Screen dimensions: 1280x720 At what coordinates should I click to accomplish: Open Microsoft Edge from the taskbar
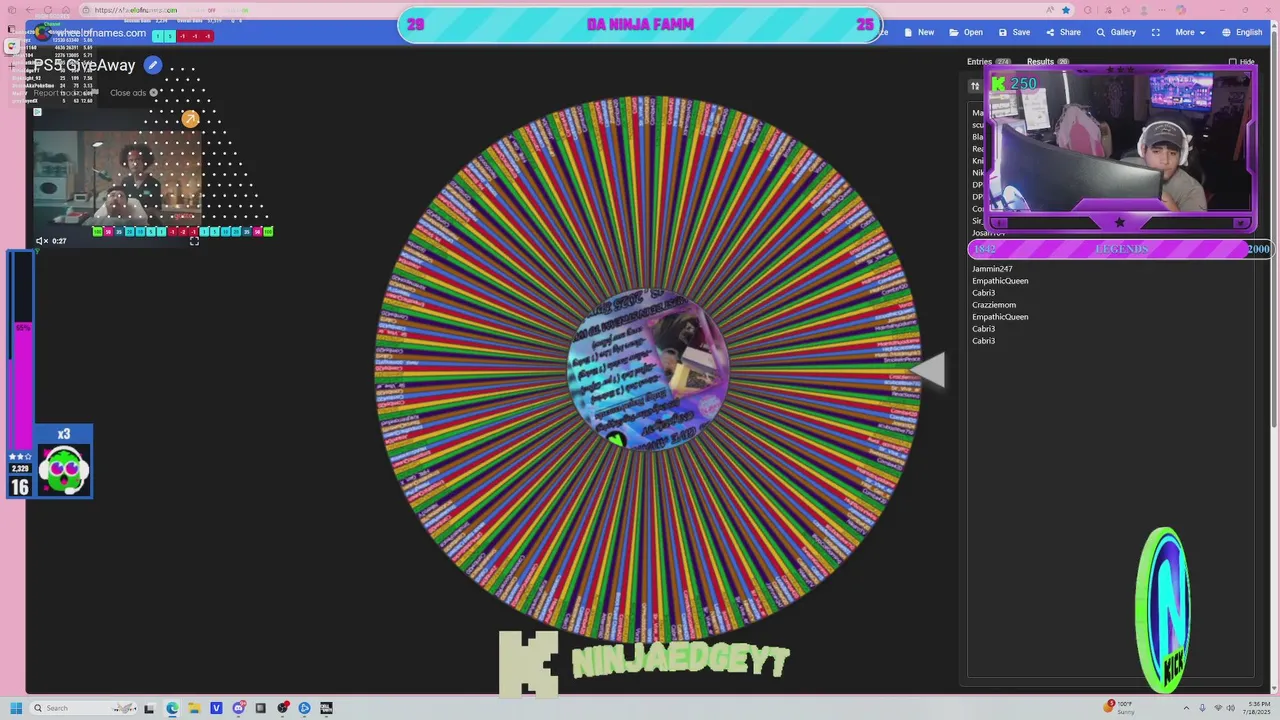click(172, 708)
